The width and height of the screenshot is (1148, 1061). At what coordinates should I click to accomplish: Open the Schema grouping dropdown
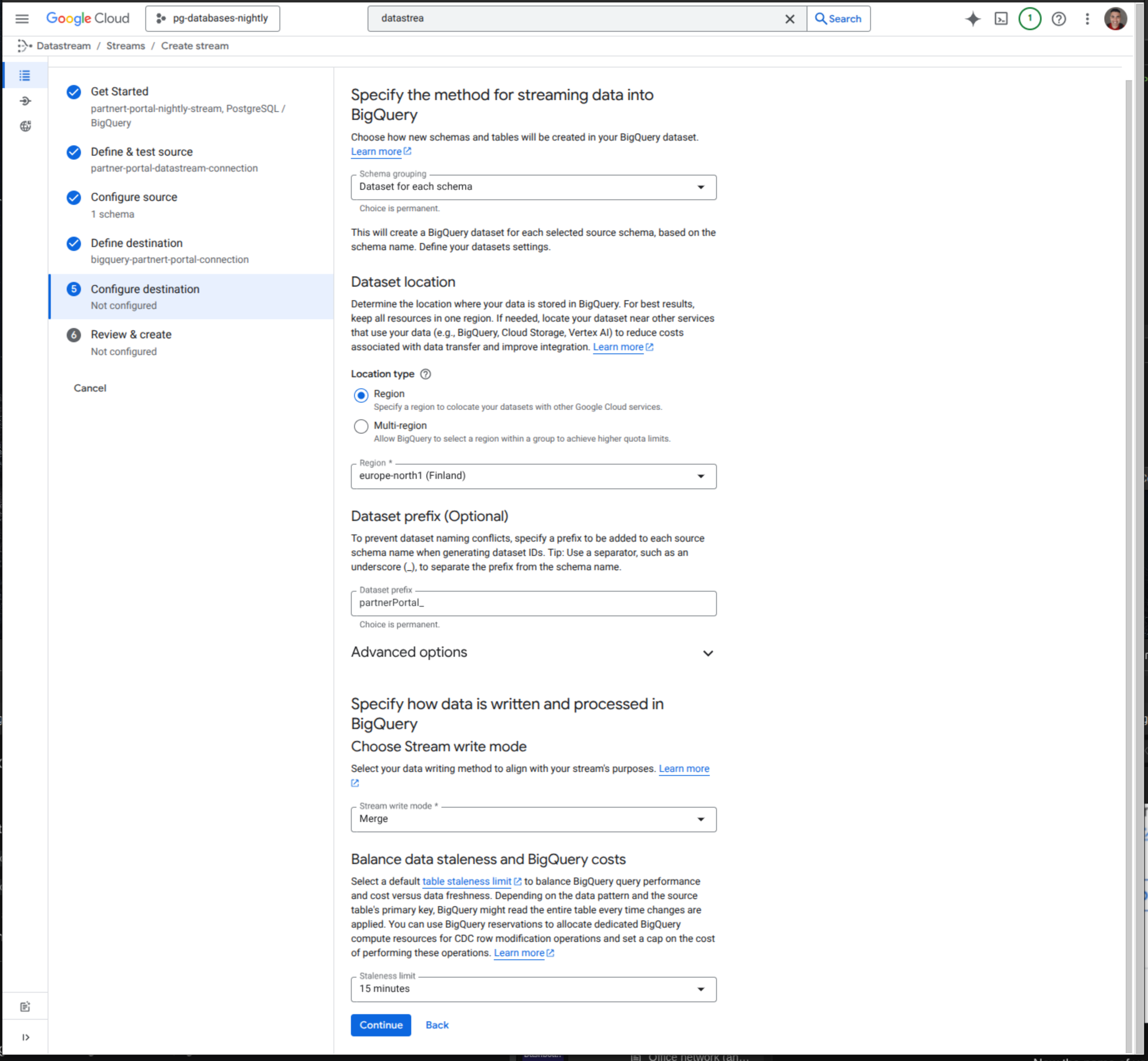click(x=533, y=187)
